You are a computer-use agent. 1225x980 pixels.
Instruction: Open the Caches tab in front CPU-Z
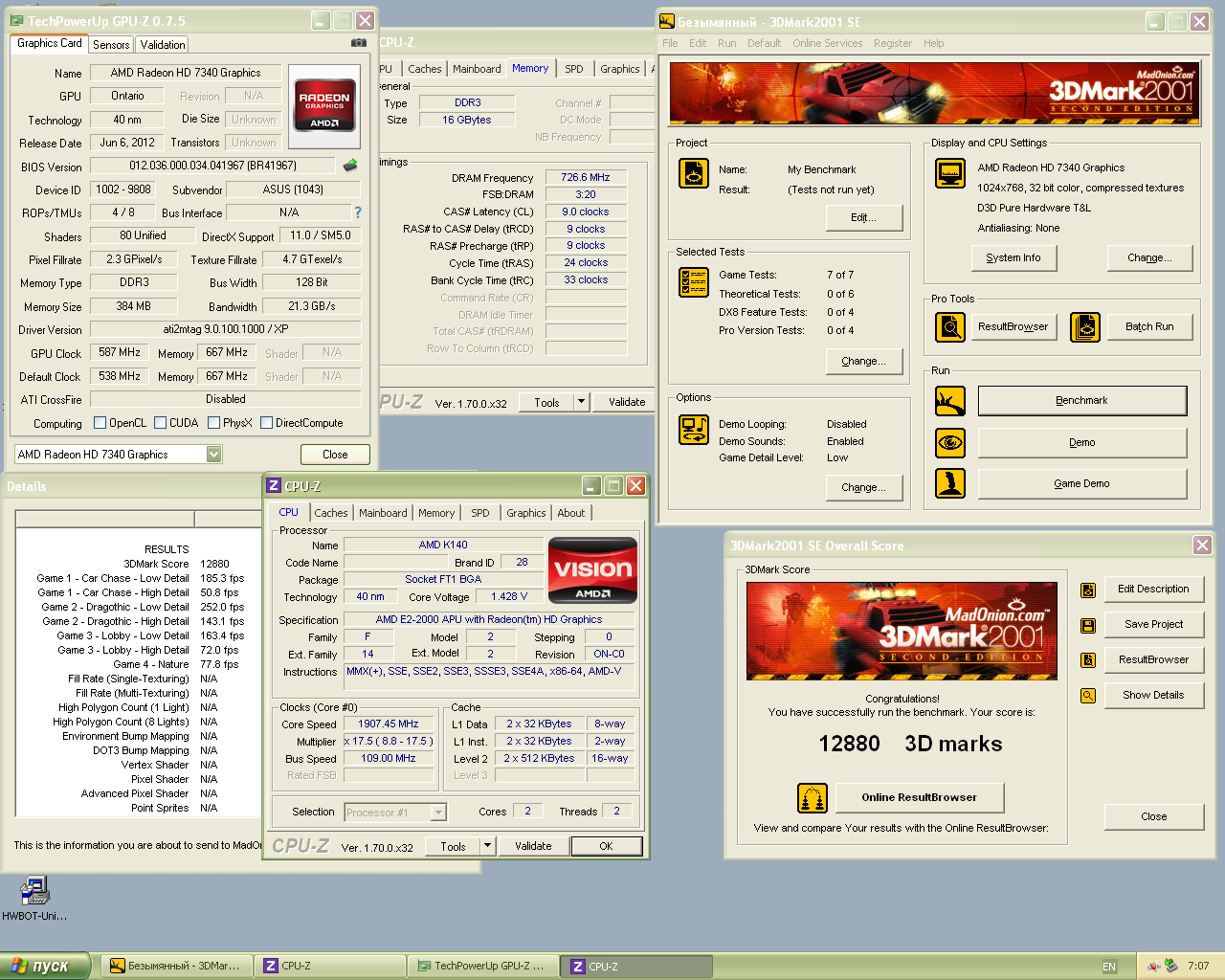pos(331,513)
